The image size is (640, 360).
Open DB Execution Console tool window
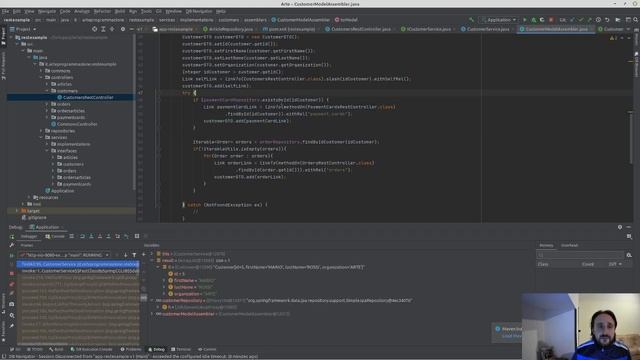(x=91, y=349)
